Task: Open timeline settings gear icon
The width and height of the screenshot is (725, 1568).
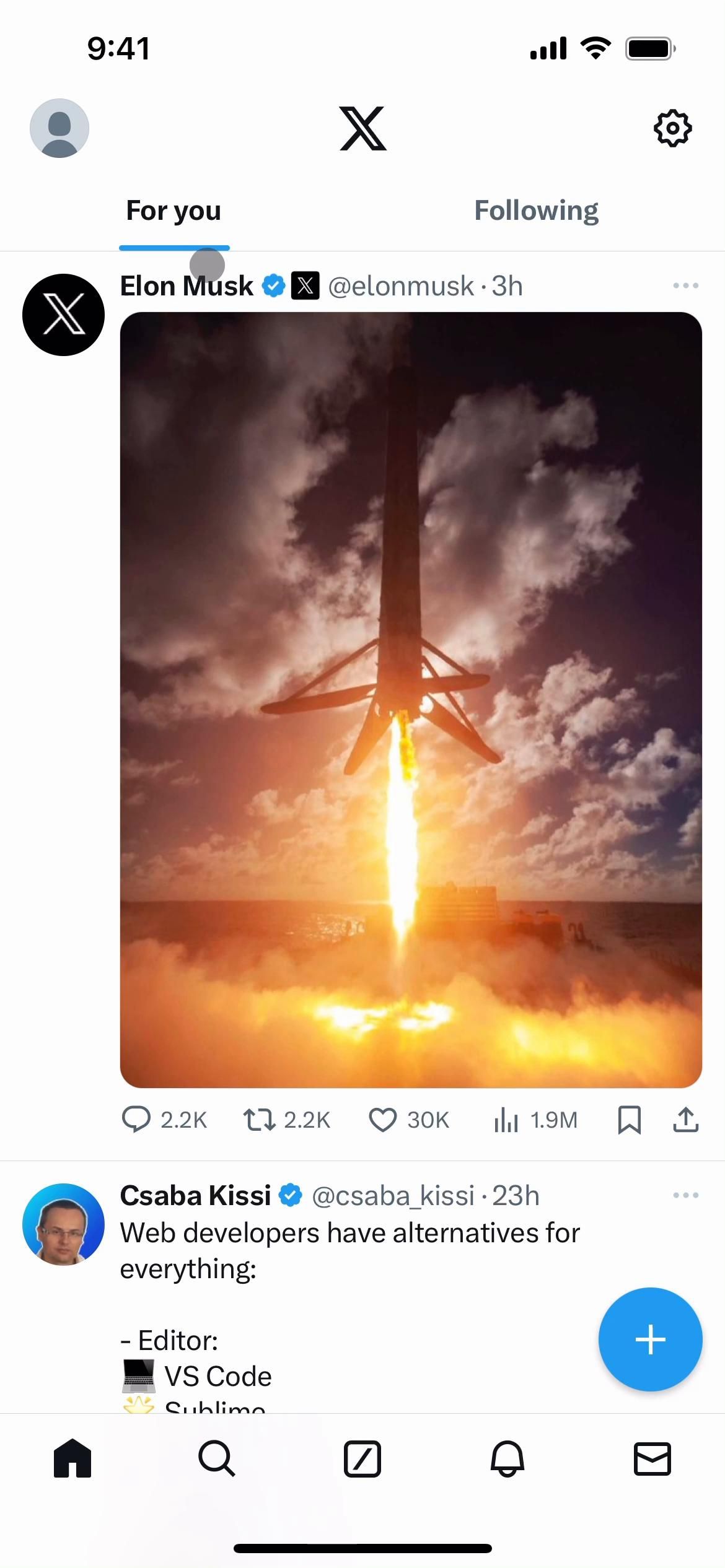Action: 672,128
